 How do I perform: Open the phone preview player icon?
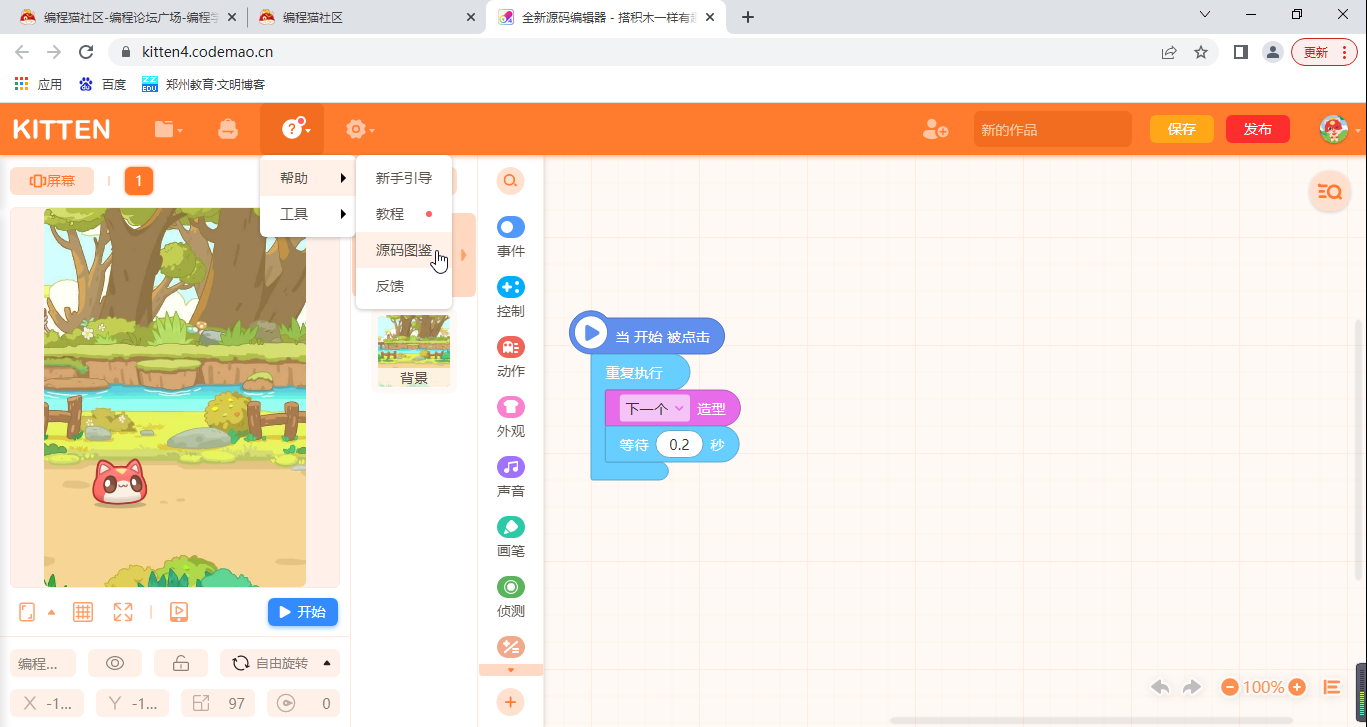click(179, 612)
